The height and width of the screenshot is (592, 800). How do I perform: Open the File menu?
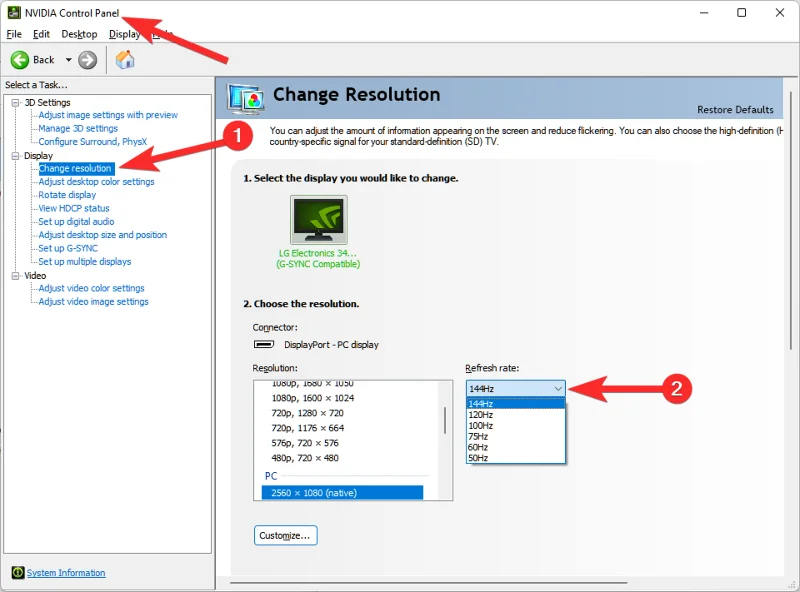click(14, 34)
